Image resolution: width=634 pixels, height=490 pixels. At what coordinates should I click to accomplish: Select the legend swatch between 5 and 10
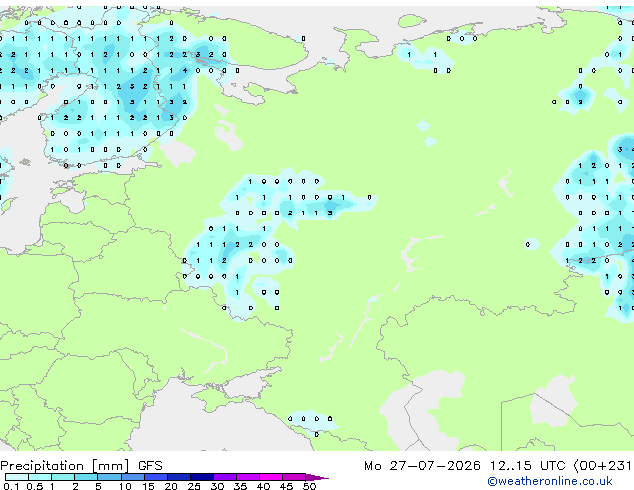point(109,477)
